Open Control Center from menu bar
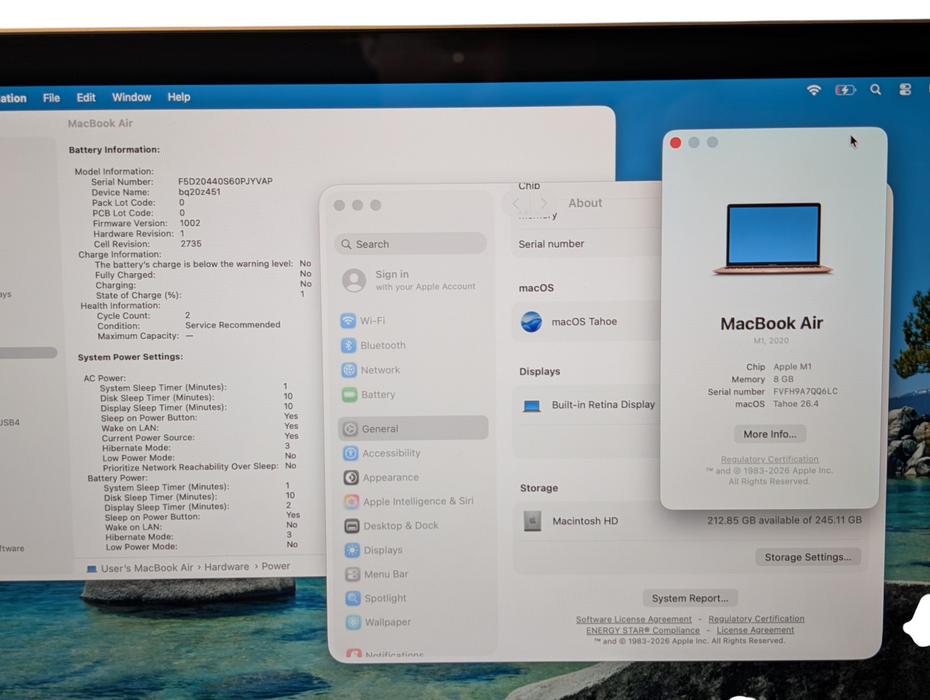 click(905, 90)
